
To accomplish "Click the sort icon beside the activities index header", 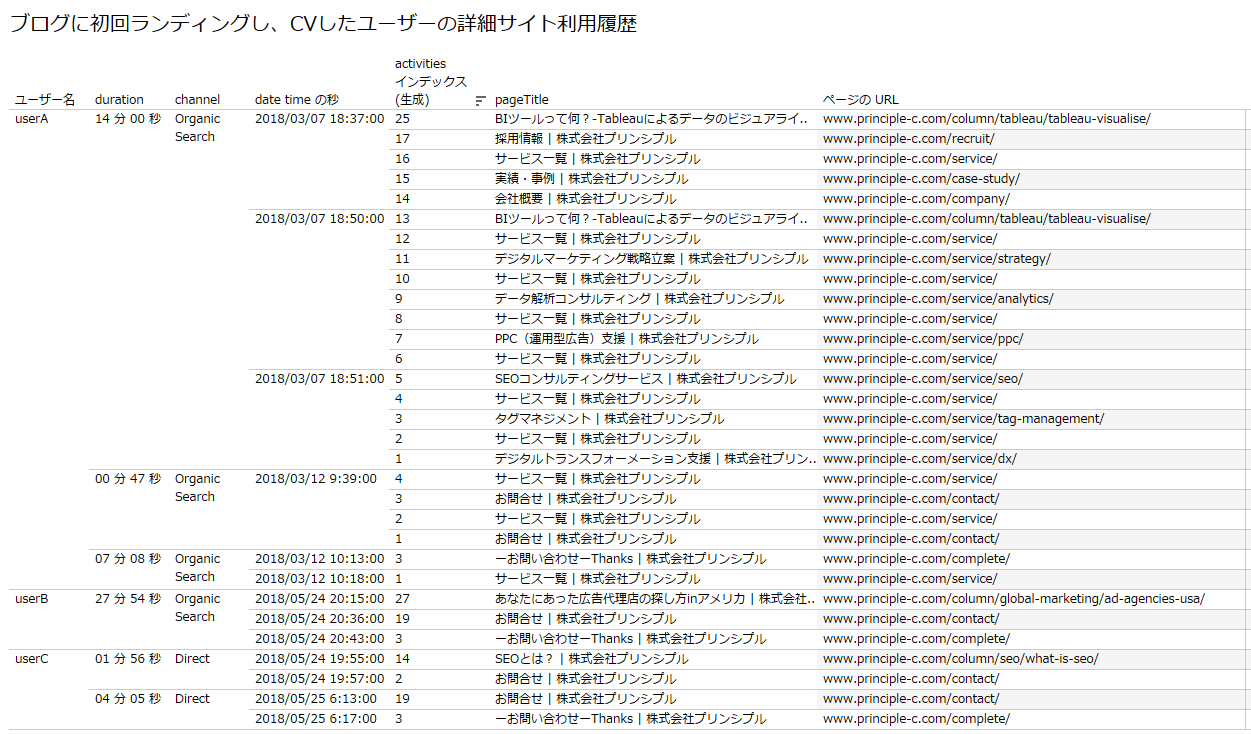I will coord(481,100).
